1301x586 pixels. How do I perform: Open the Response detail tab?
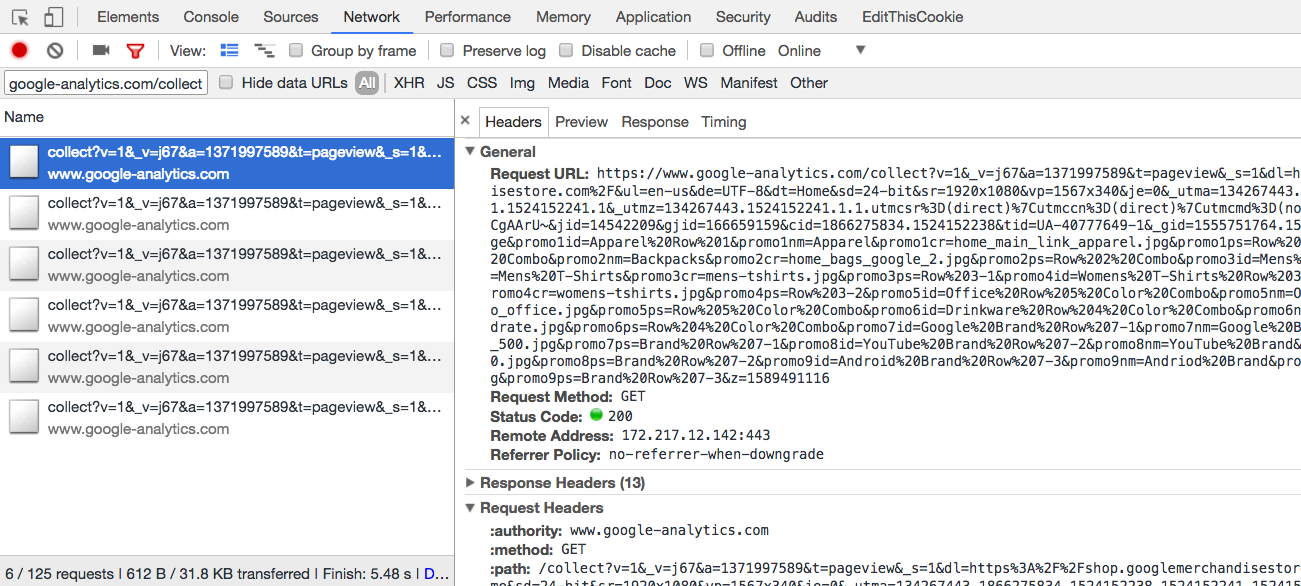click(x=655, y=122)
